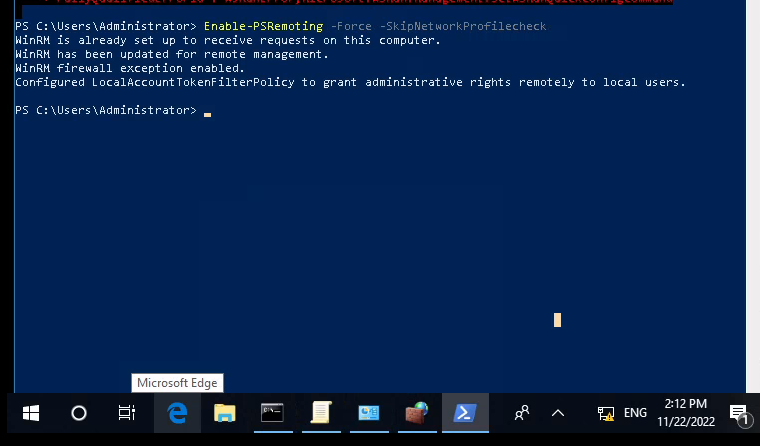
Task: Expand hidden system tray icons chevron
Action: [x=558, y=413]
